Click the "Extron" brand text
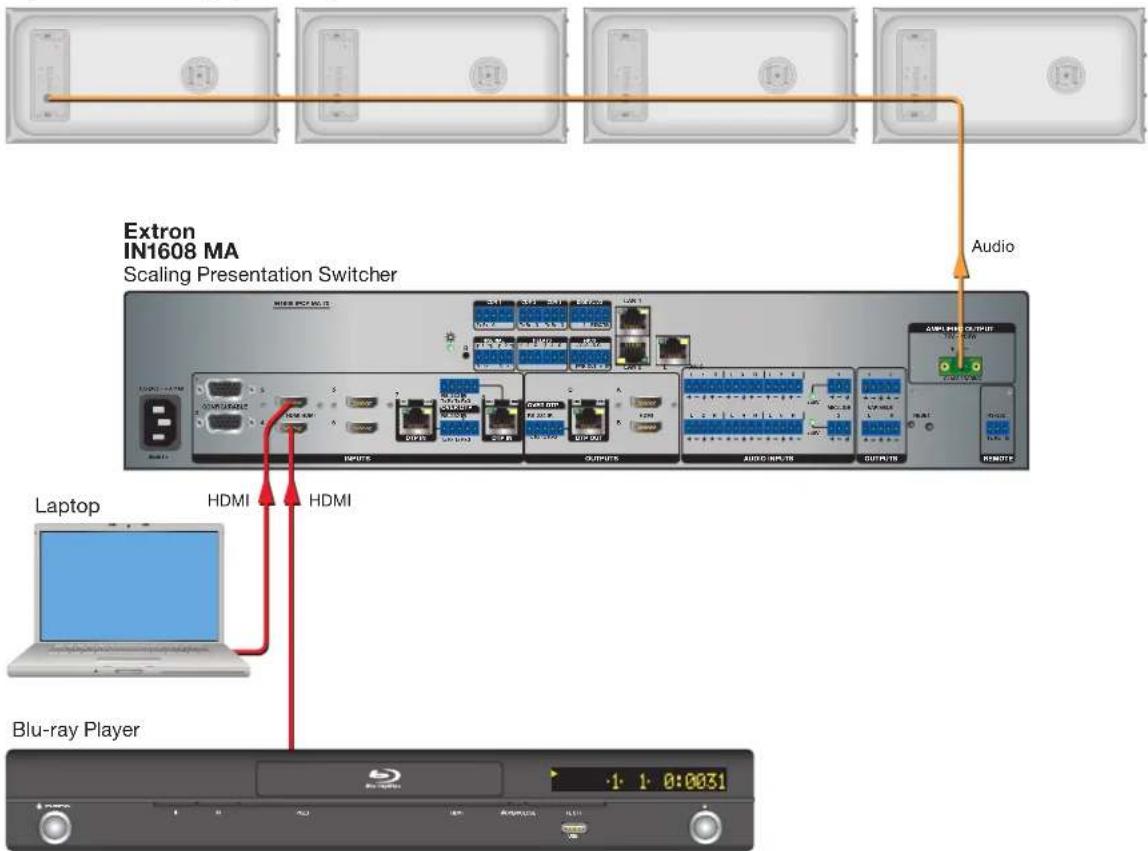This screenshot has height=851, width=1148. click(x=159, y=231)
